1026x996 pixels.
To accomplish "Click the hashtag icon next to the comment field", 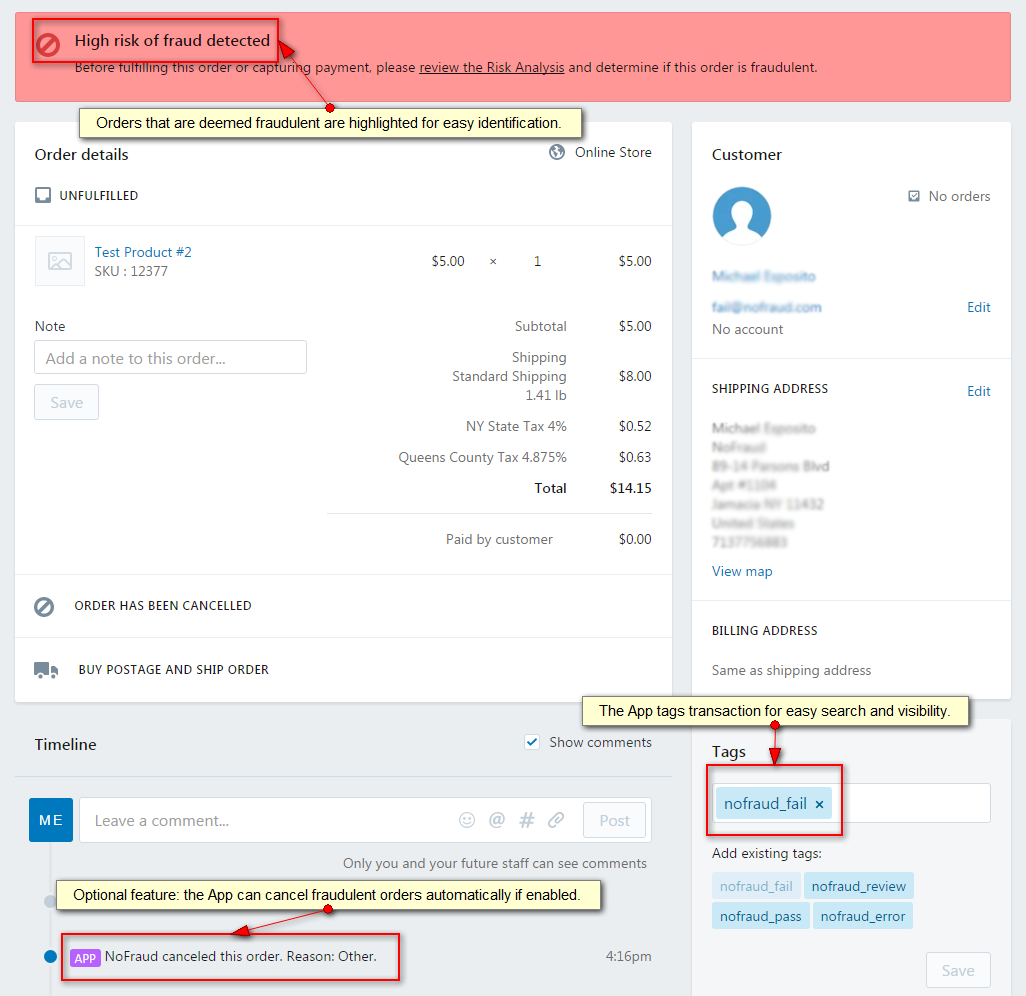I will coord(526,820).
